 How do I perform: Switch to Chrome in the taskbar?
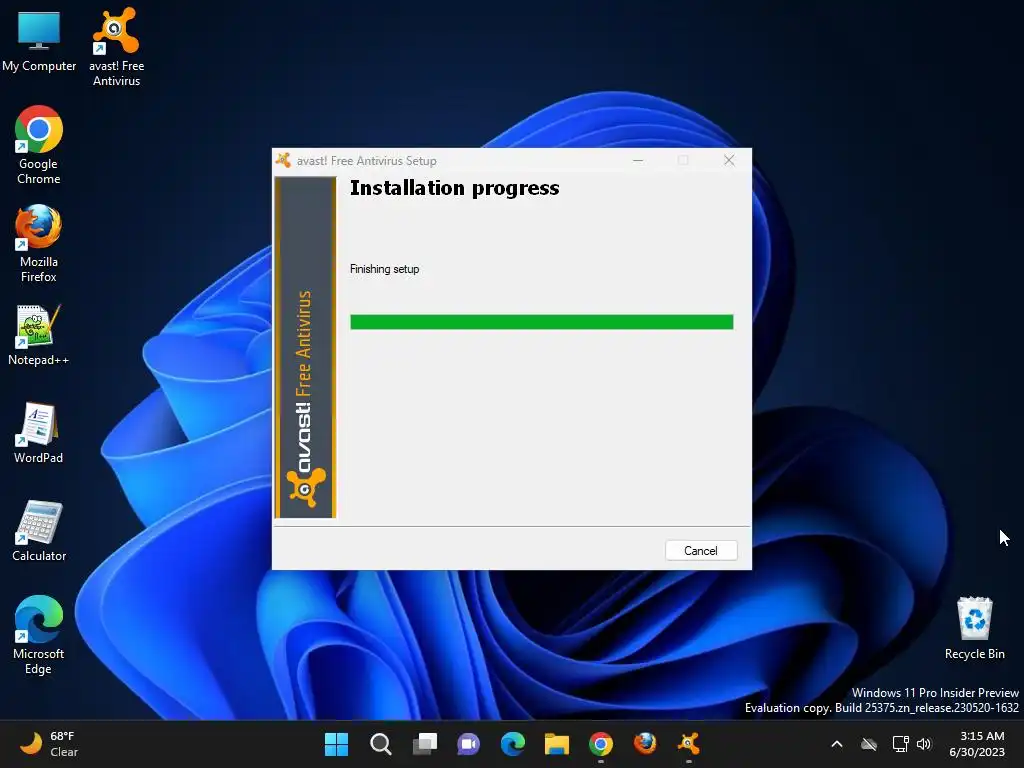coord(601,744)
